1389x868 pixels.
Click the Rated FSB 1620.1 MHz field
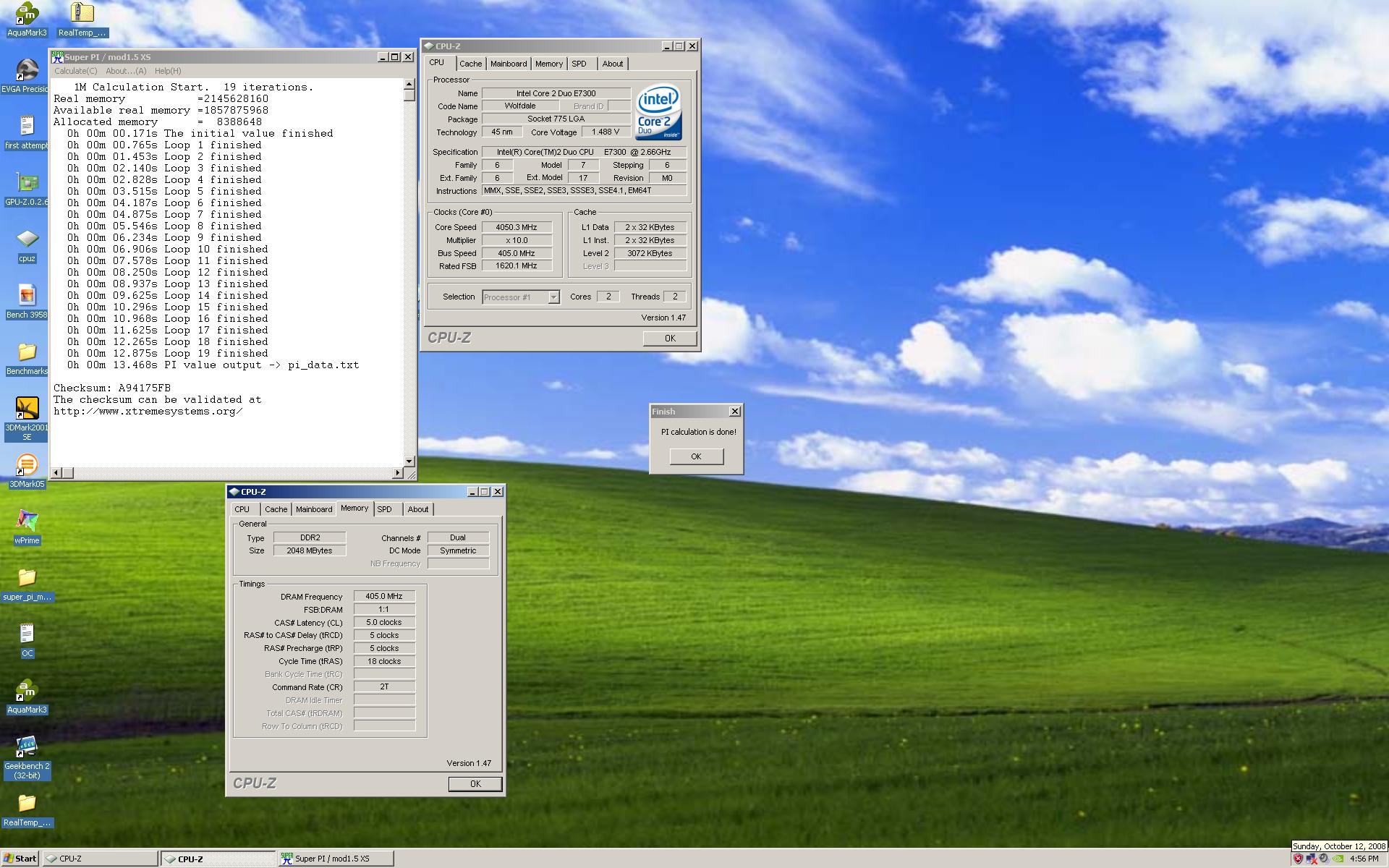[517, 266]
